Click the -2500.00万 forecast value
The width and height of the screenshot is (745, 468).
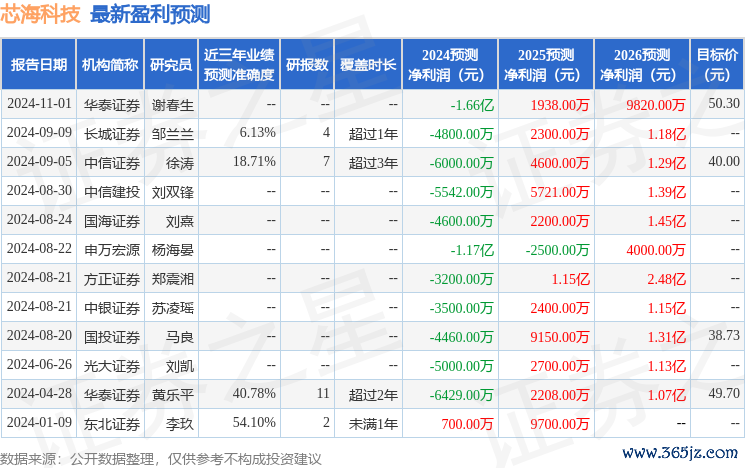[x=557, y=250]
